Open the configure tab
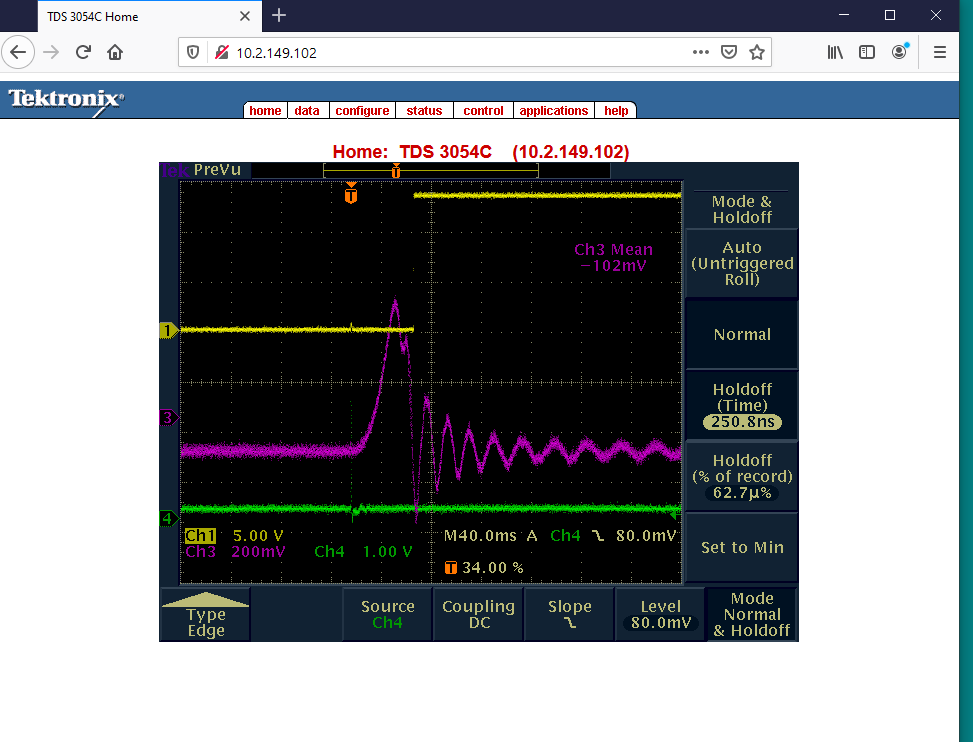973x742 pixels. [362, 111]
